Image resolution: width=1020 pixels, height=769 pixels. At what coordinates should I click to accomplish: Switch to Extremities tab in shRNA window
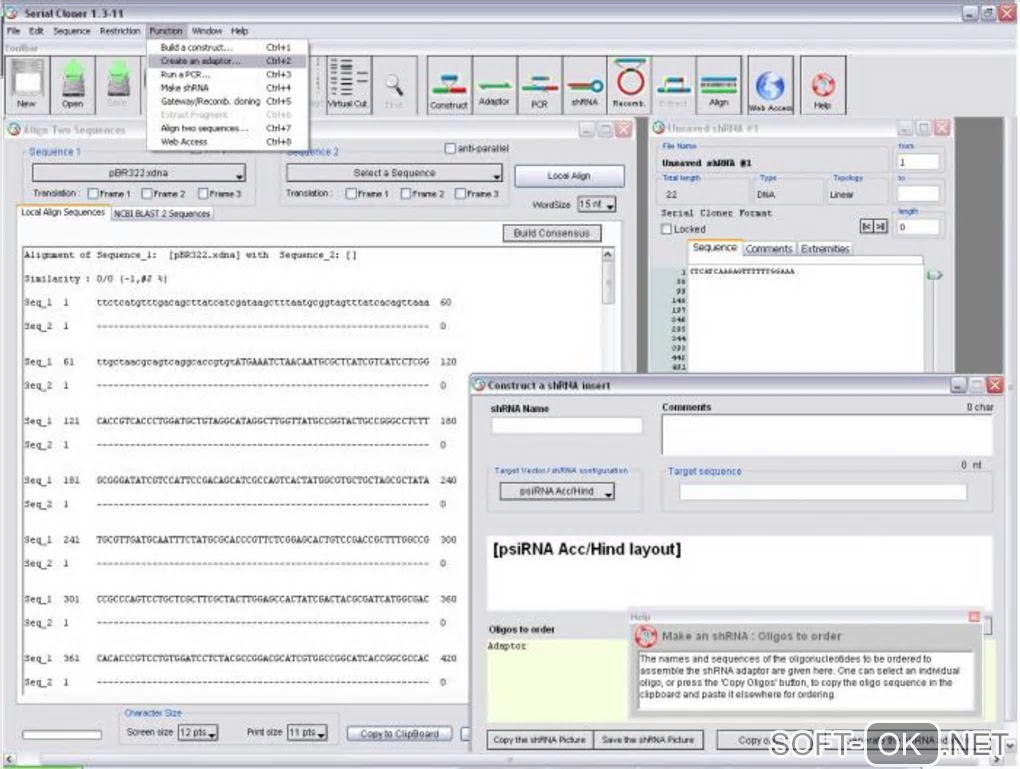[x=825, y=249]
